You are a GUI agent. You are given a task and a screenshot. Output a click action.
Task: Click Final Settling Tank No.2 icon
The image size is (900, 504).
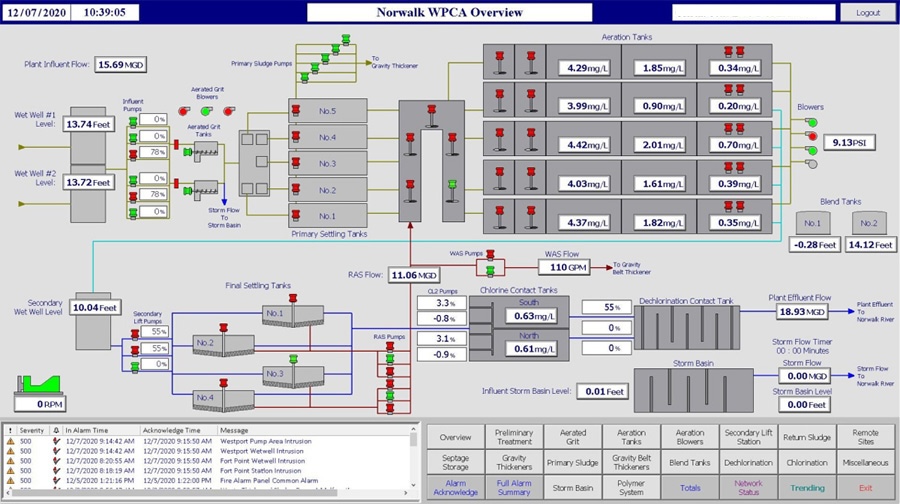click(x=223, y=345)
